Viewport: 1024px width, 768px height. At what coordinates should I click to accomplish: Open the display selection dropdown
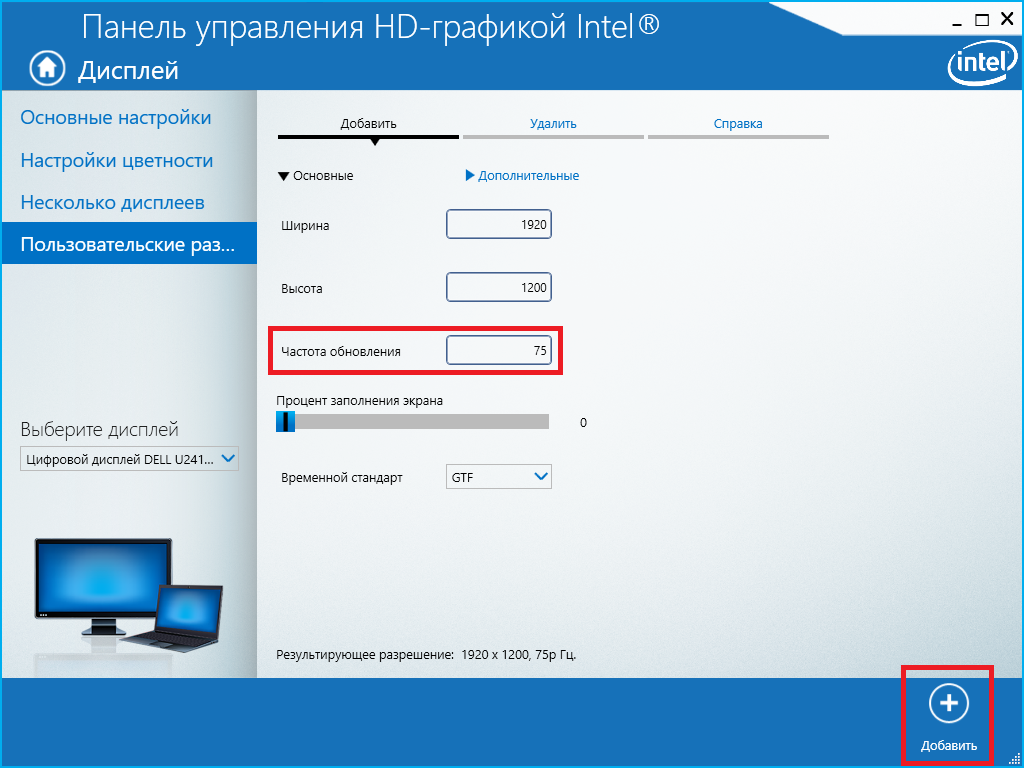[x=129, y=459]
